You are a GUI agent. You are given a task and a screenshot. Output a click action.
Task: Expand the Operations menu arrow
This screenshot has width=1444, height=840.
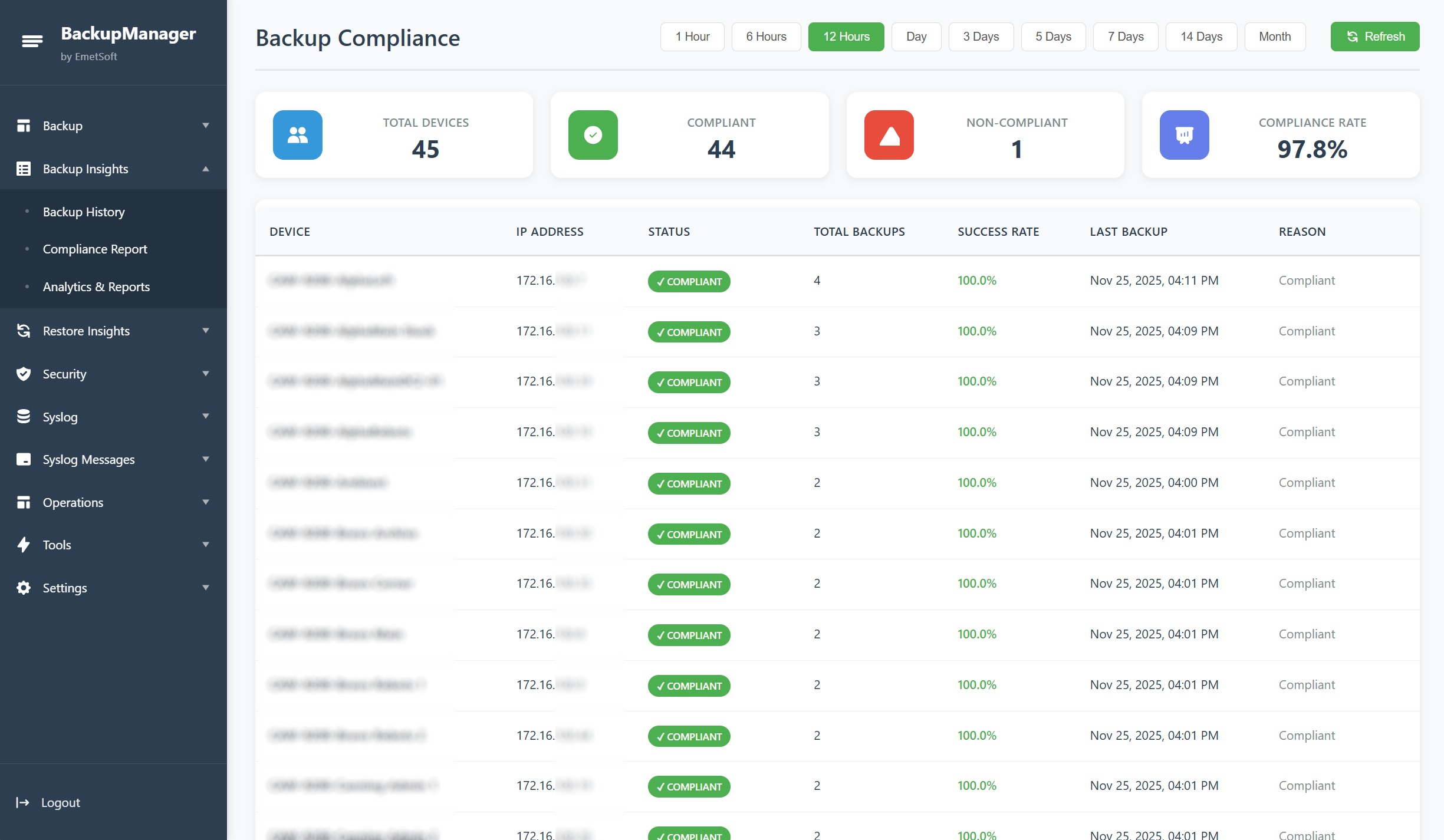click(x=206, y=502)
